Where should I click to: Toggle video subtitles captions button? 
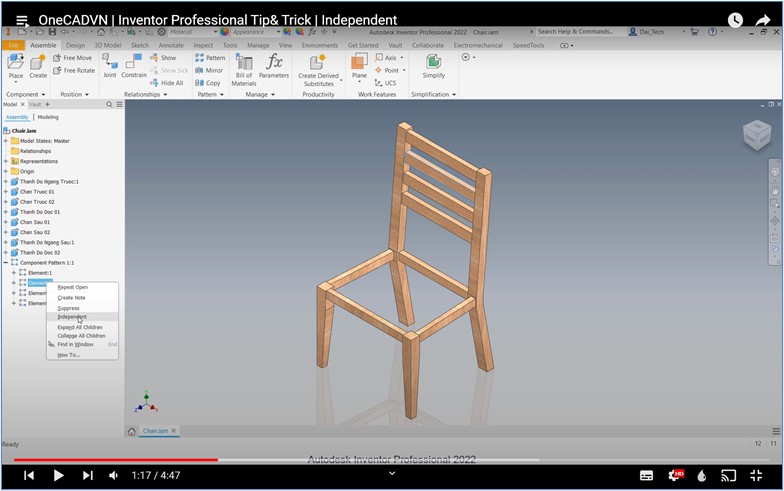(x=646, y=476)
